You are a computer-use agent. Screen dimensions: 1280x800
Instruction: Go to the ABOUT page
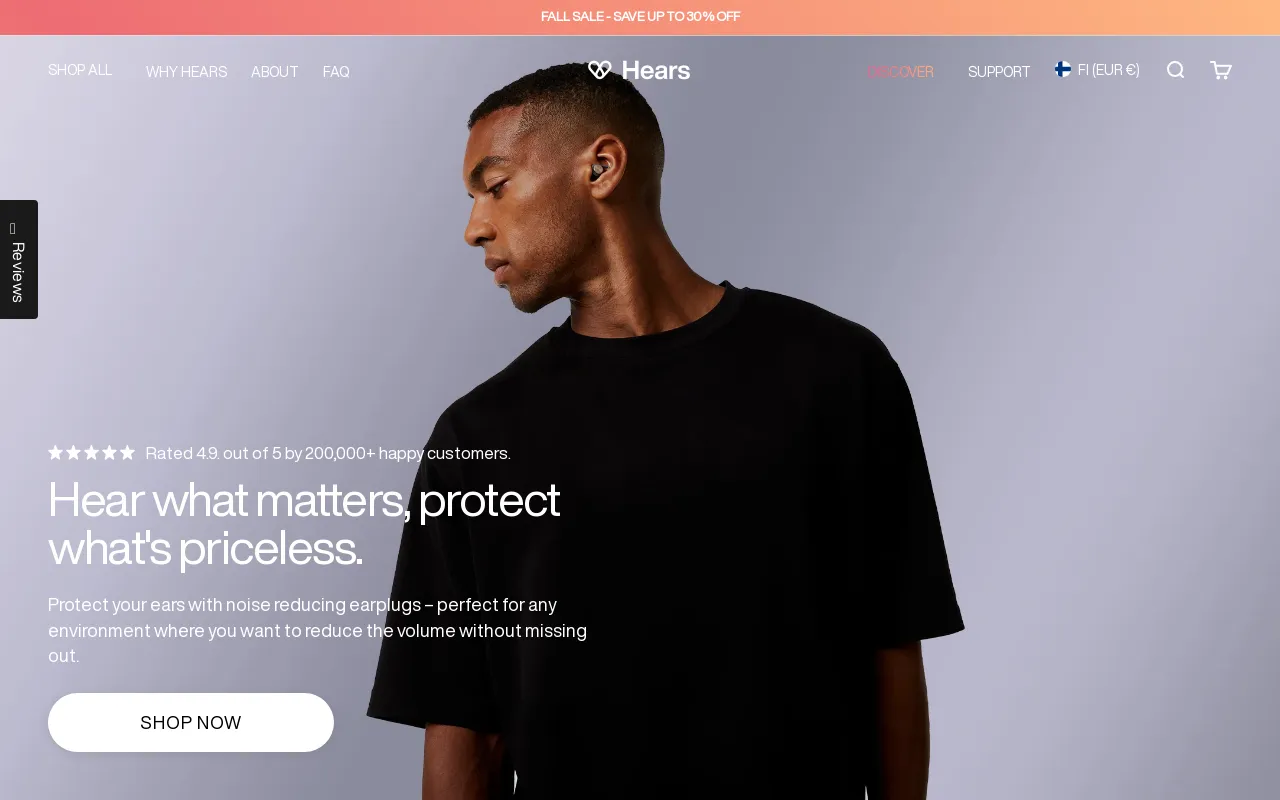275,72
